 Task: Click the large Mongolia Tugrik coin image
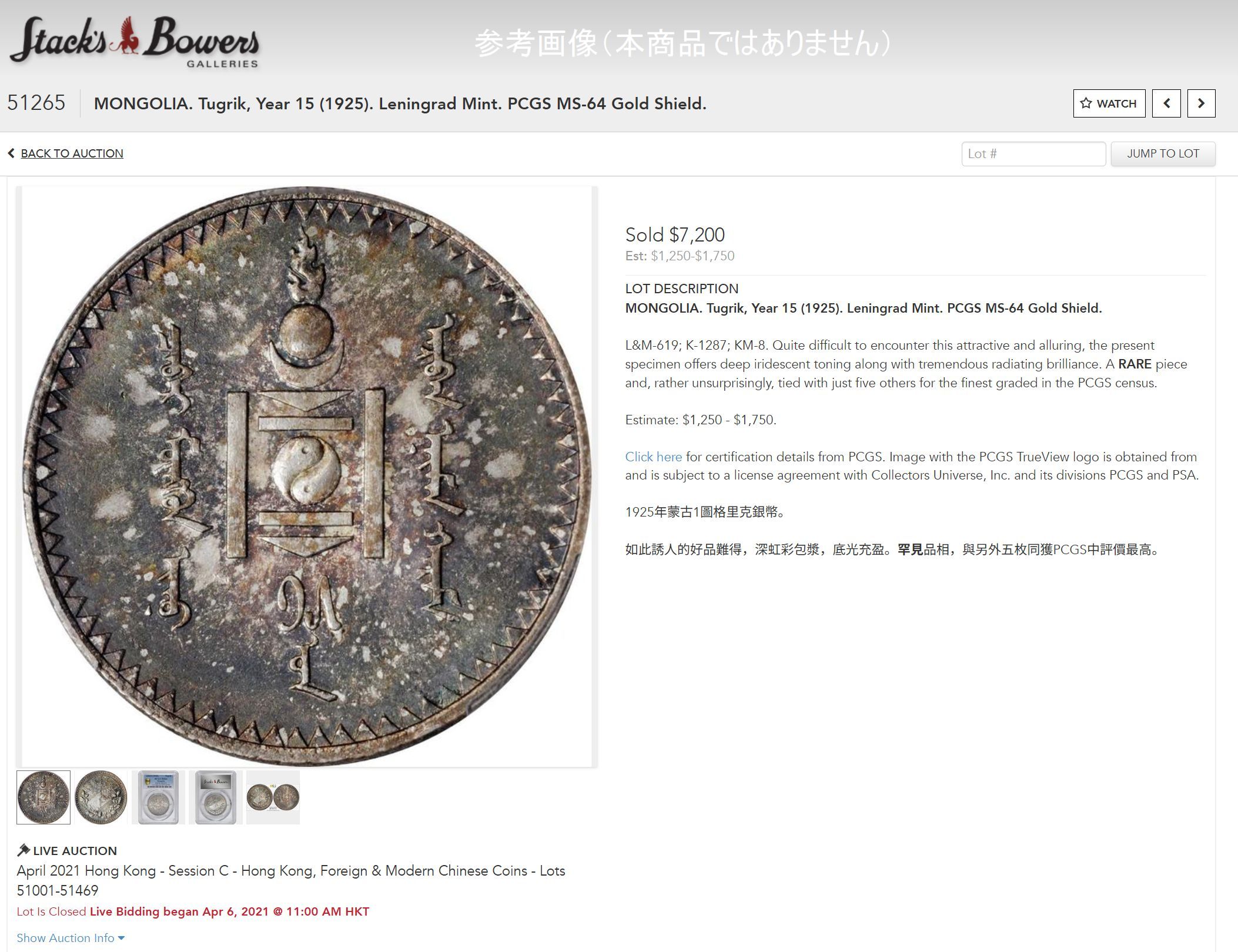(306, 476)
